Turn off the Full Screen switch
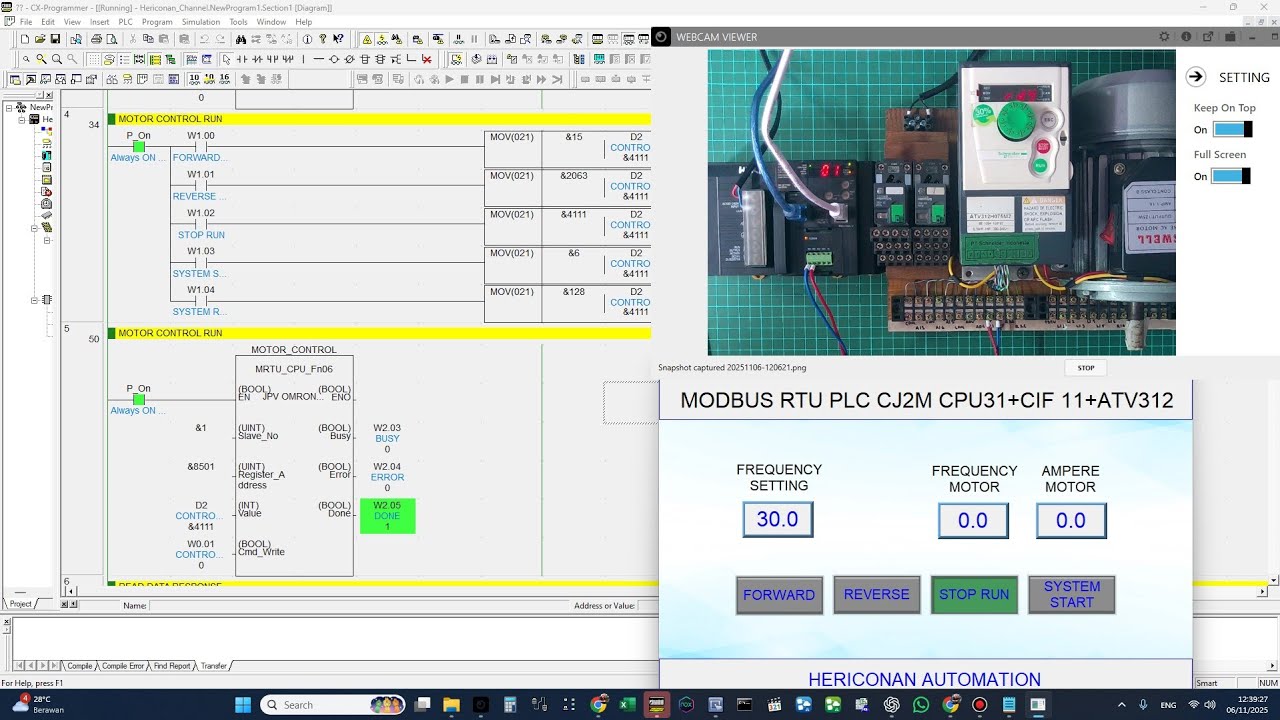1280x720 pixels. tap(1232, 176)
